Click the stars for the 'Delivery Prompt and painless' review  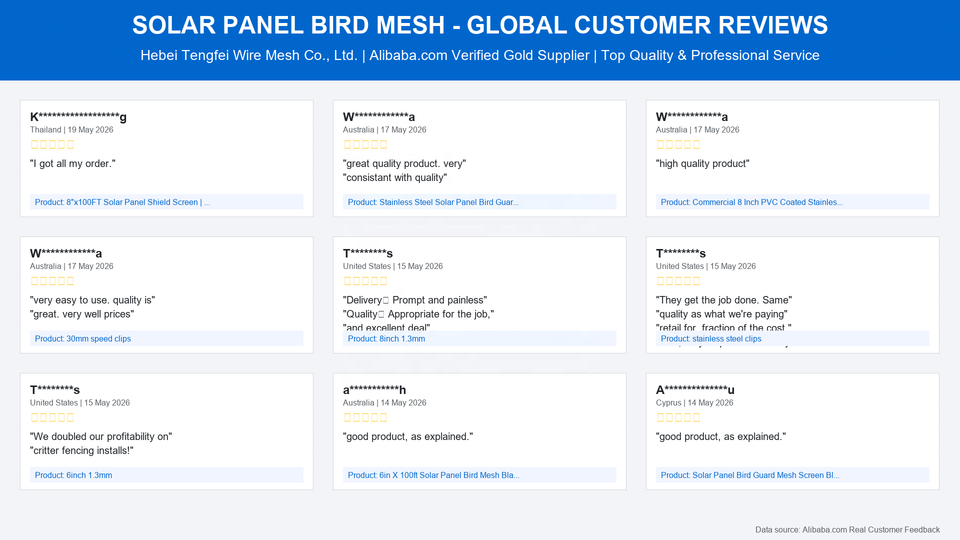(365, 281)
